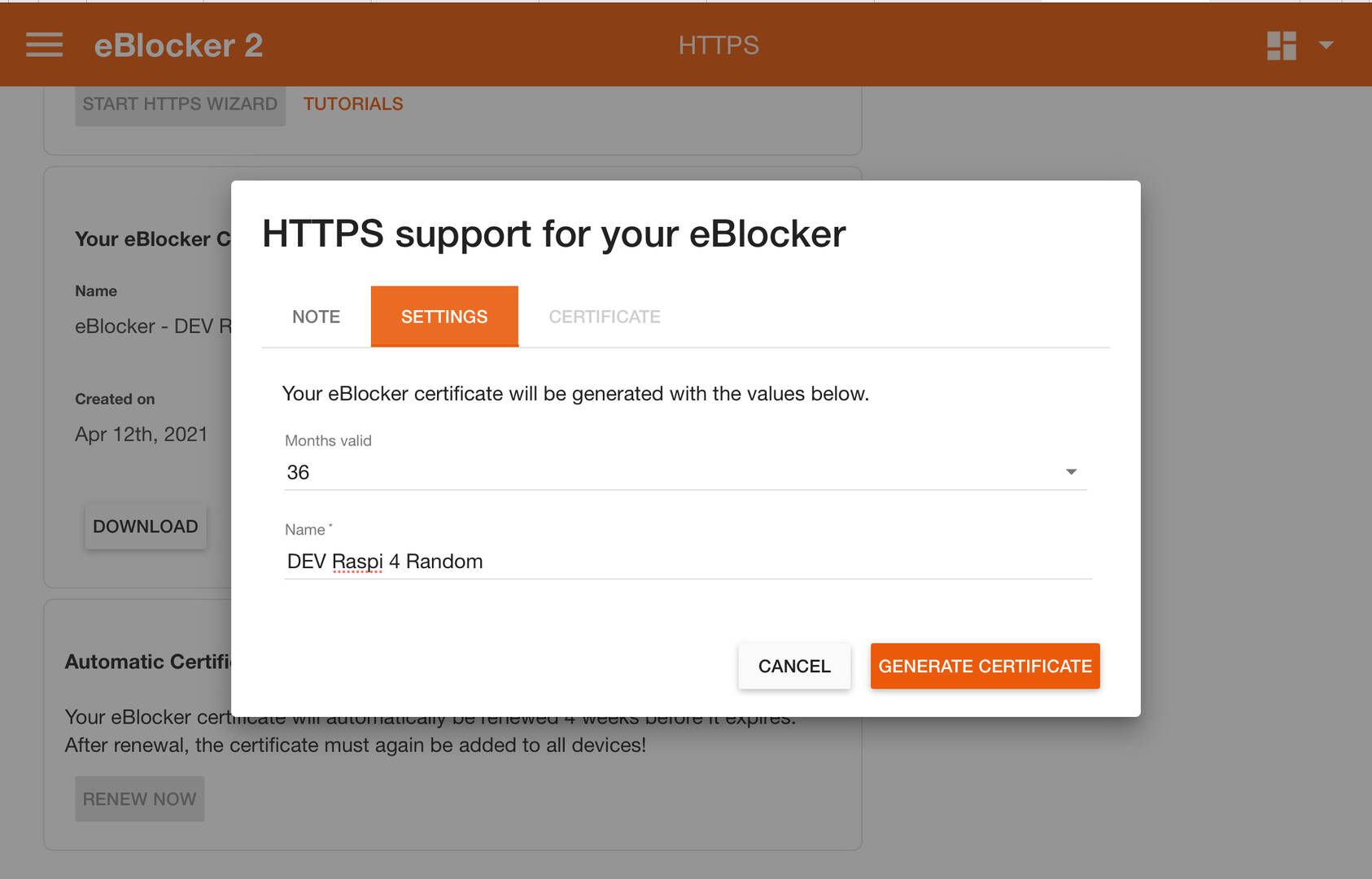Click GENERATE CERTIFICATE button
This screenshot has height=879, width=1372.
[x=985, y=667]
